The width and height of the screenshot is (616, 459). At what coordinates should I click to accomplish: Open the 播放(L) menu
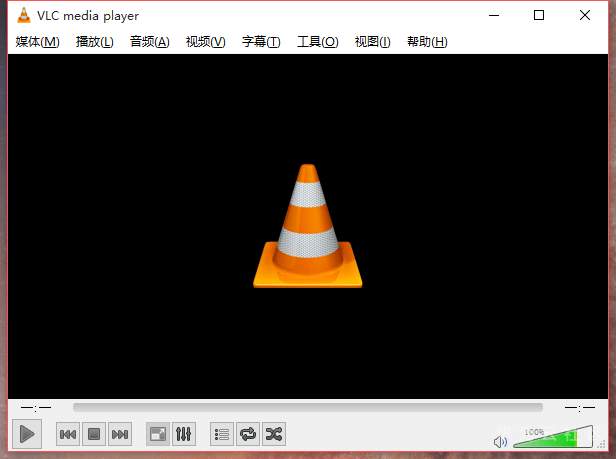pyautogui.click(x=95, y=42)
